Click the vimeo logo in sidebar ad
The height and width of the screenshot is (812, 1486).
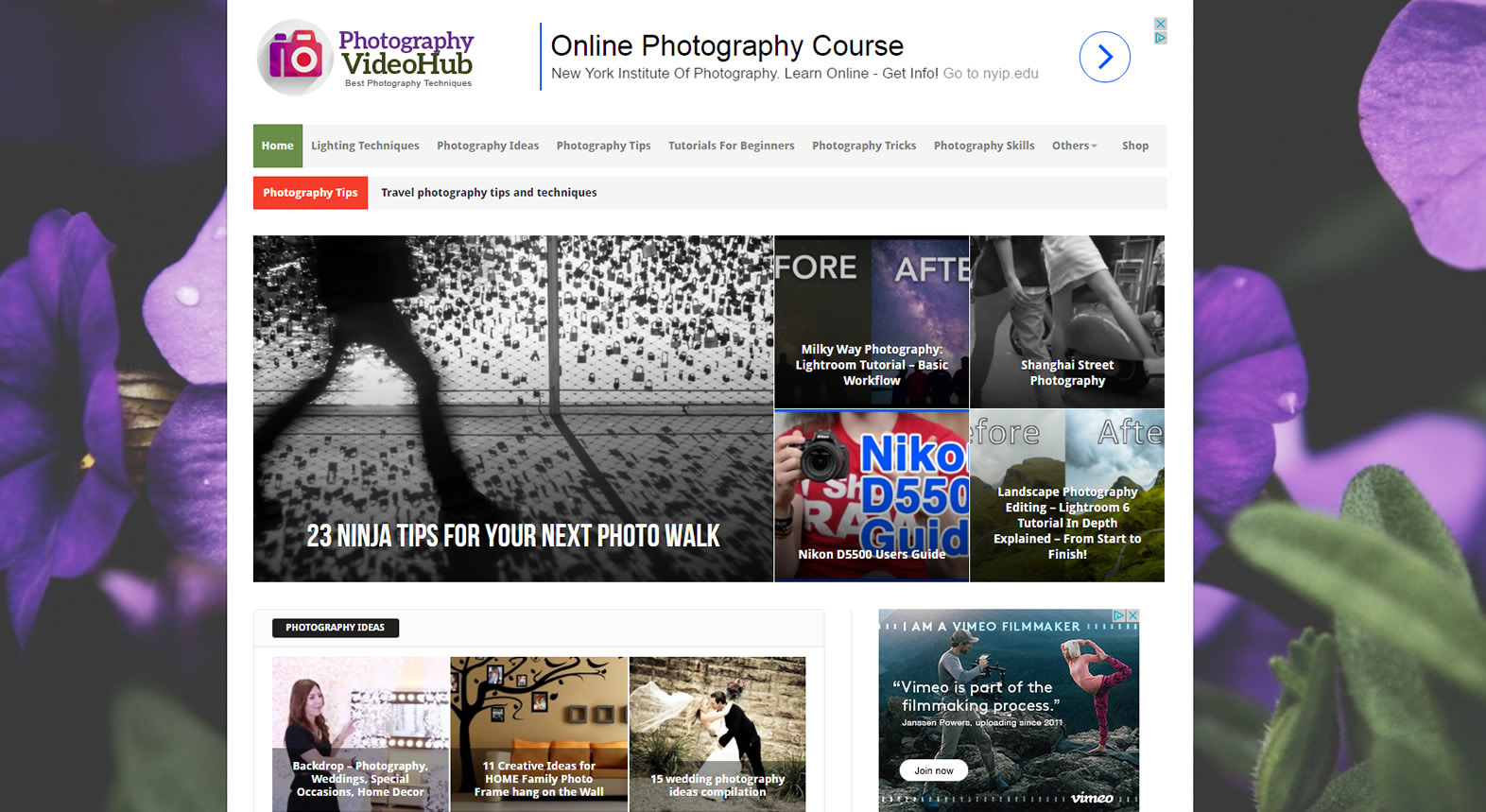[1092, 798]
